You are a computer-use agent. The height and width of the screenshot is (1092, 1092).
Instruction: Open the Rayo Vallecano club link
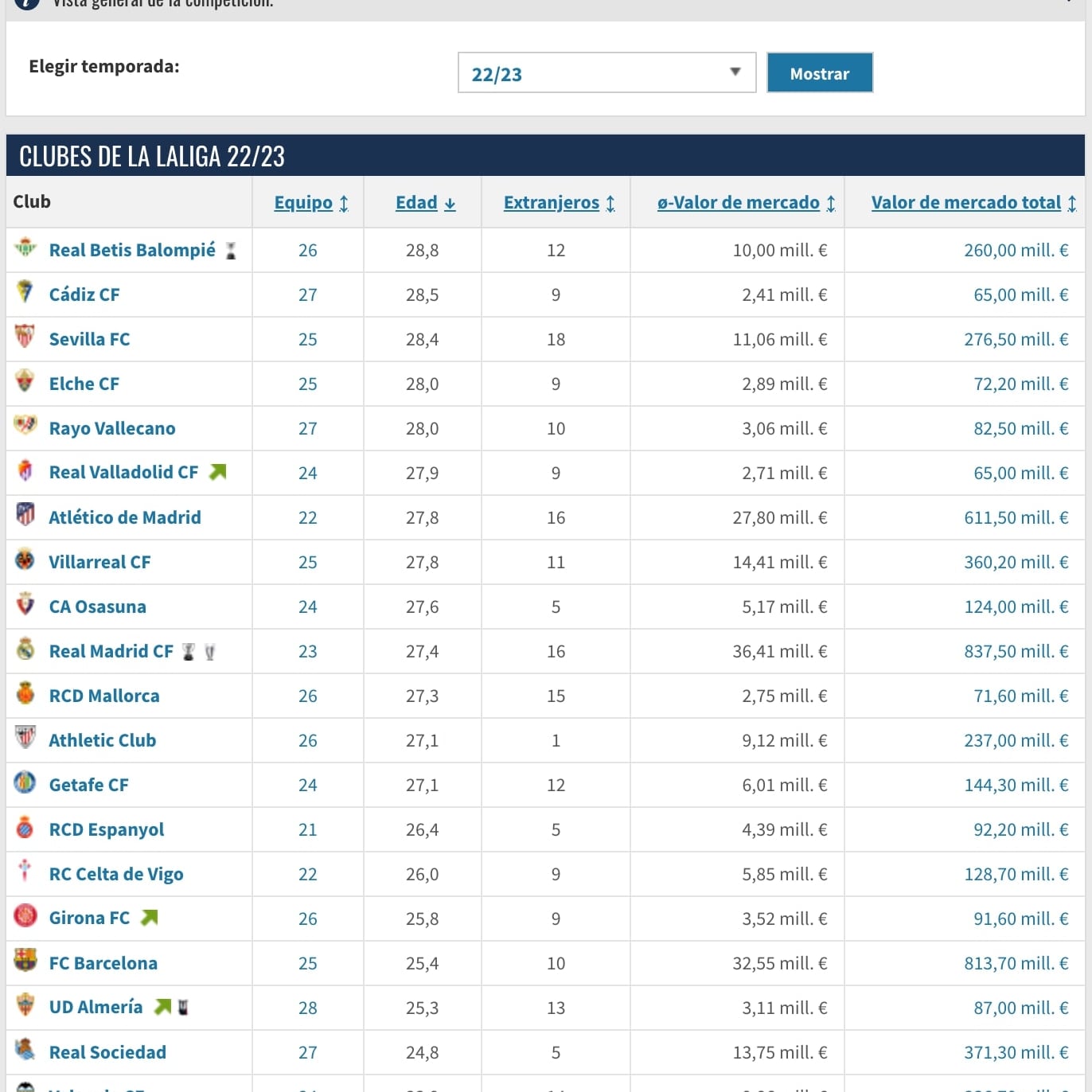[112, 428]
